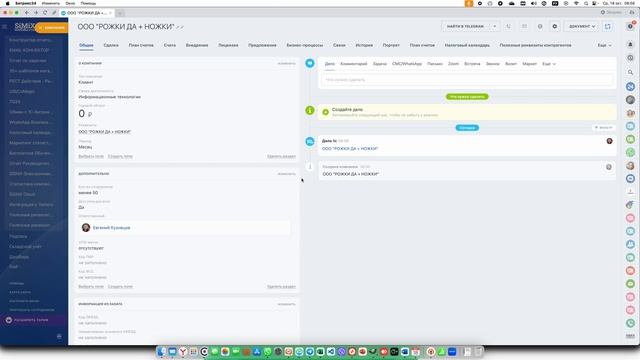The image size is (640, 360).
Task: Open the company link in the Дело 1с entry
Action: click(350, 149)
